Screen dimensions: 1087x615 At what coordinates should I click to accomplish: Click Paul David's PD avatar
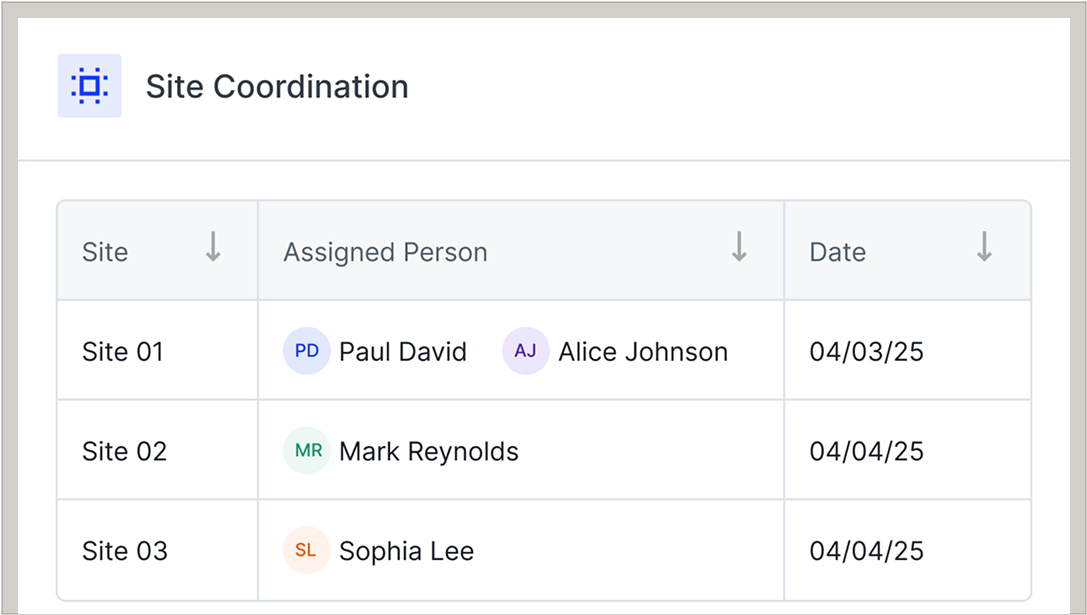(306, 351)
